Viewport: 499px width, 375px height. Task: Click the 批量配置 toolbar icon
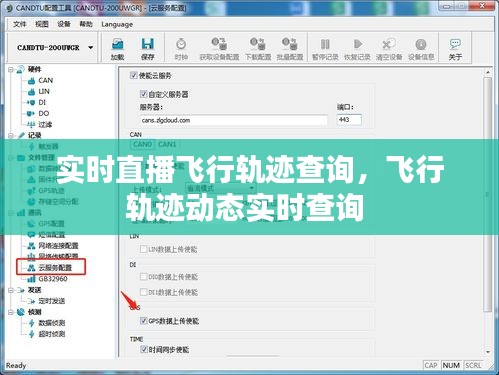click(x=290, y=49)
